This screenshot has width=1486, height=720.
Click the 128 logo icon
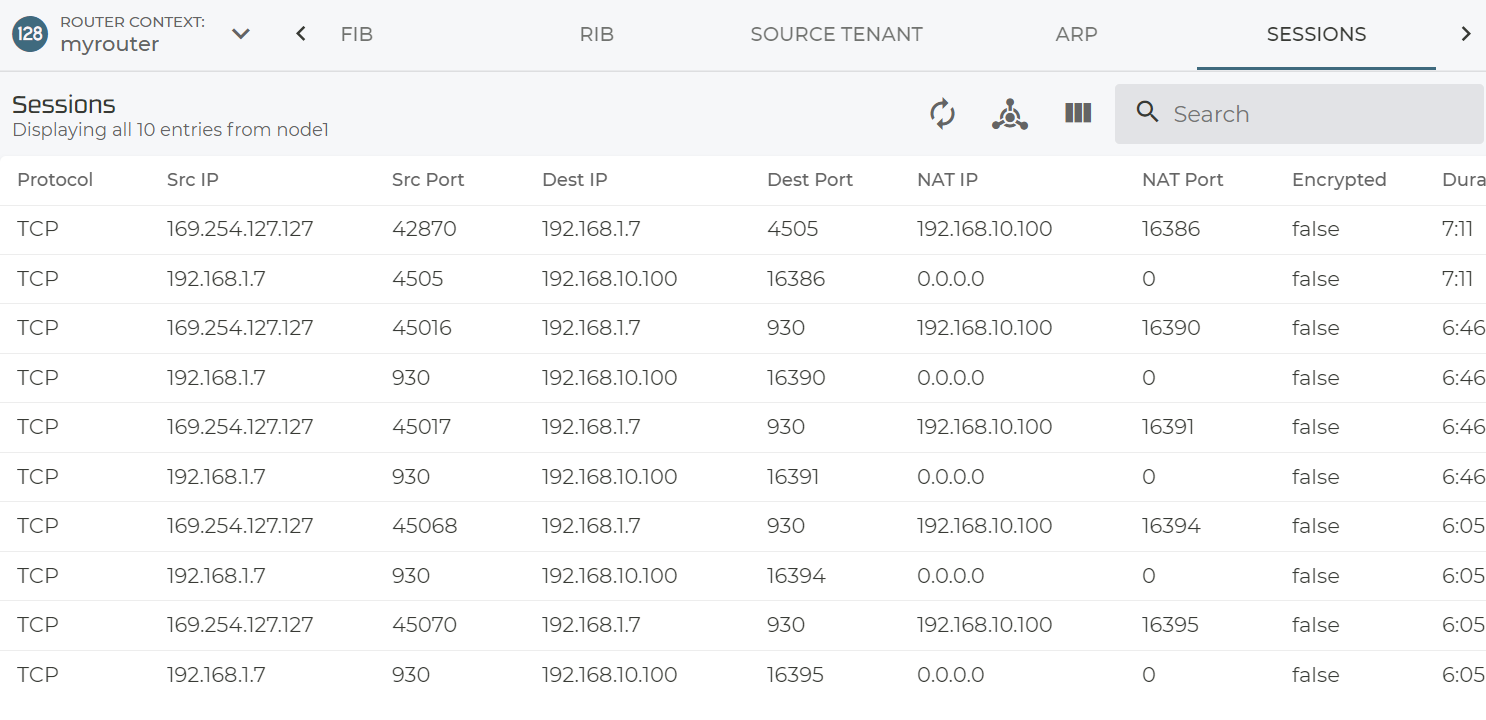click(x=30, y=34)
